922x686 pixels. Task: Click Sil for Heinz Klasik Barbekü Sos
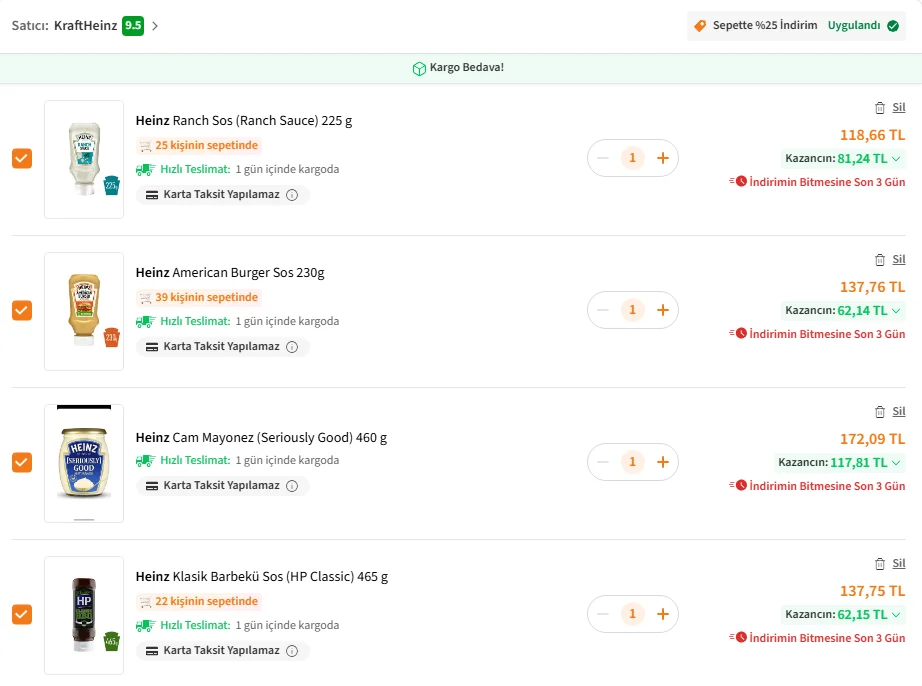[898, 564]
